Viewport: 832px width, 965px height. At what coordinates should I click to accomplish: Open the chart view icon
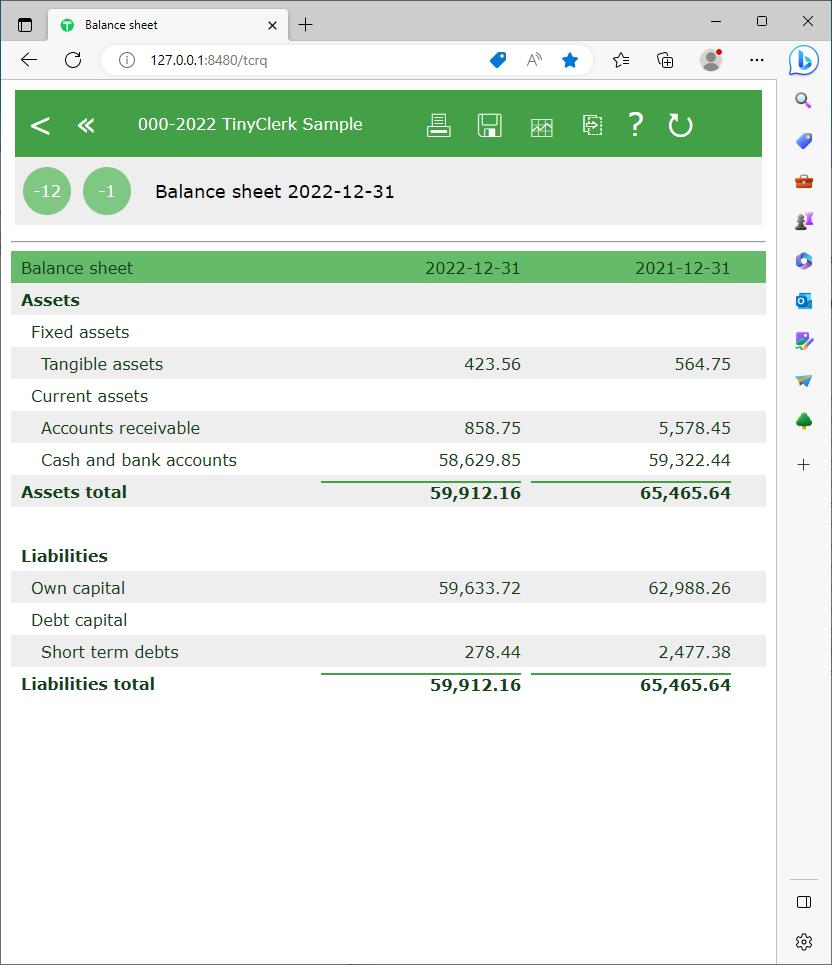pyautogui.click(x=541, y=126)
